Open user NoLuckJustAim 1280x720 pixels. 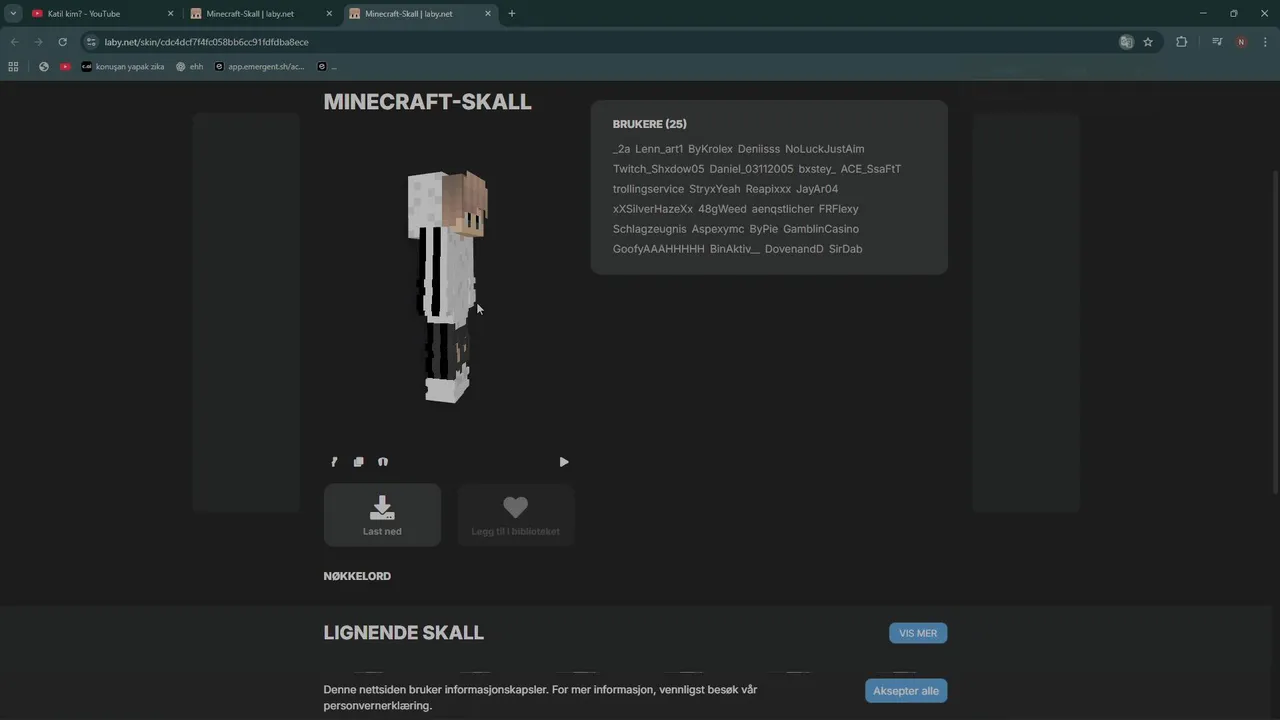(824, 149)
